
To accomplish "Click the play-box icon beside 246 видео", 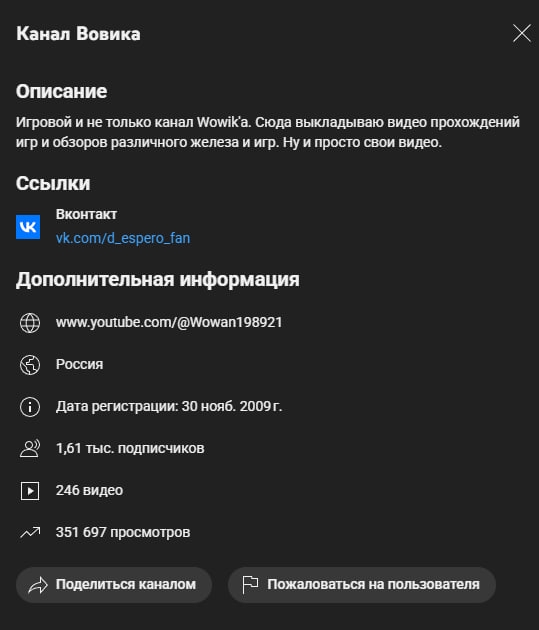I will (30, 491).
